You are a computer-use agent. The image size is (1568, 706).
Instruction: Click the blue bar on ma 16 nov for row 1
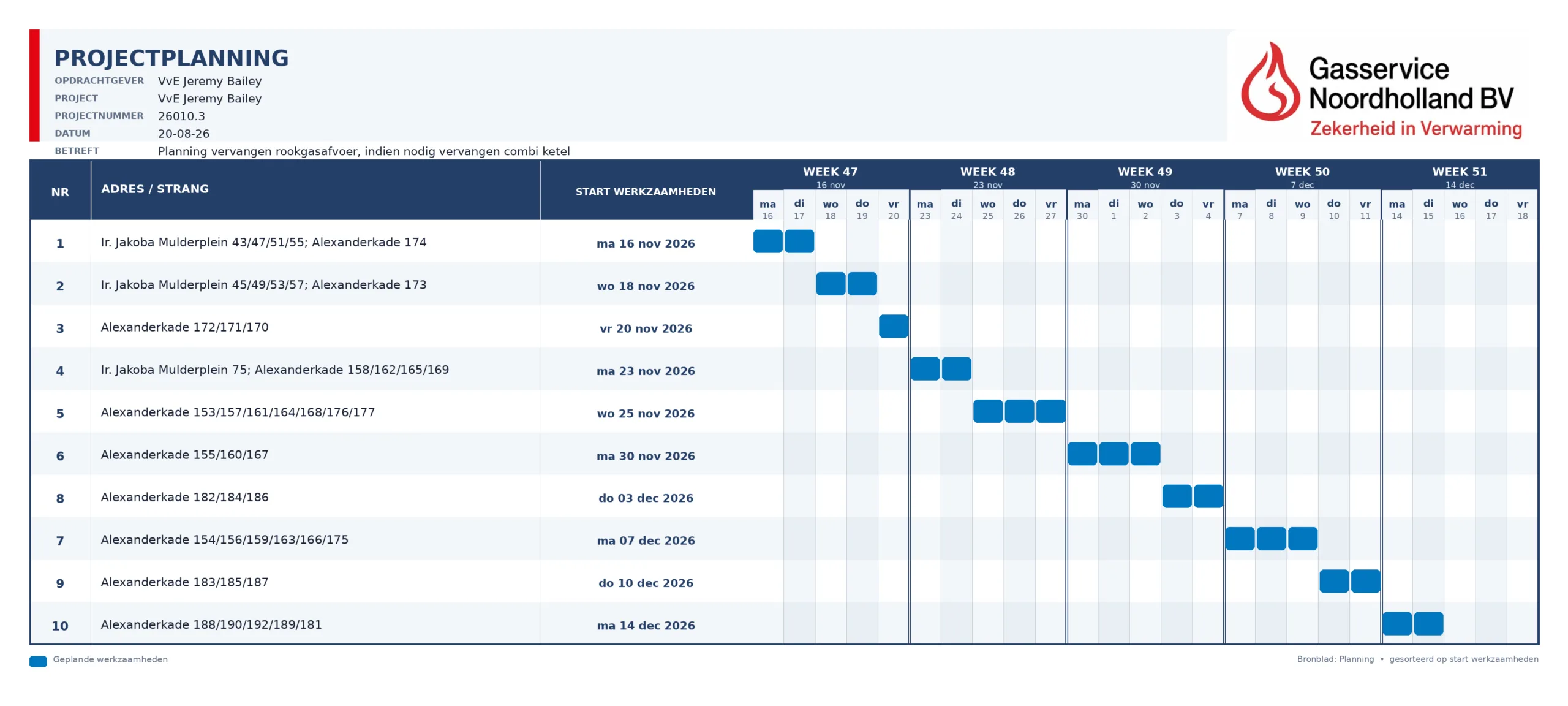coord(767,241)
